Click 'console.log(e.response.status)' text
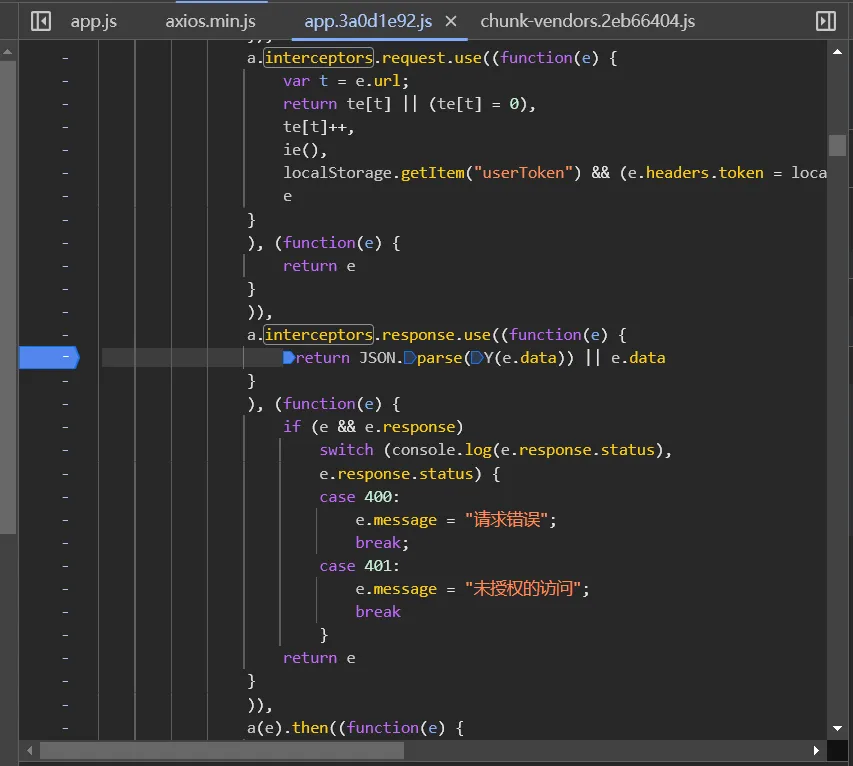Image resolution: width=853 pixels, height=766 pixels. coord(527,450)
